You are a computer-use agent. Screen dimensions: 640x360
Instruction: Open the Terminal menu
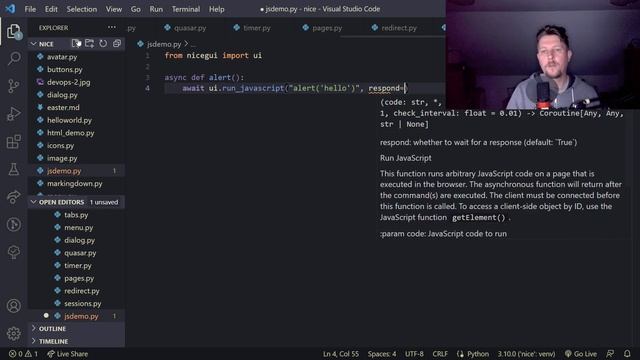click(x=186, y=9)
